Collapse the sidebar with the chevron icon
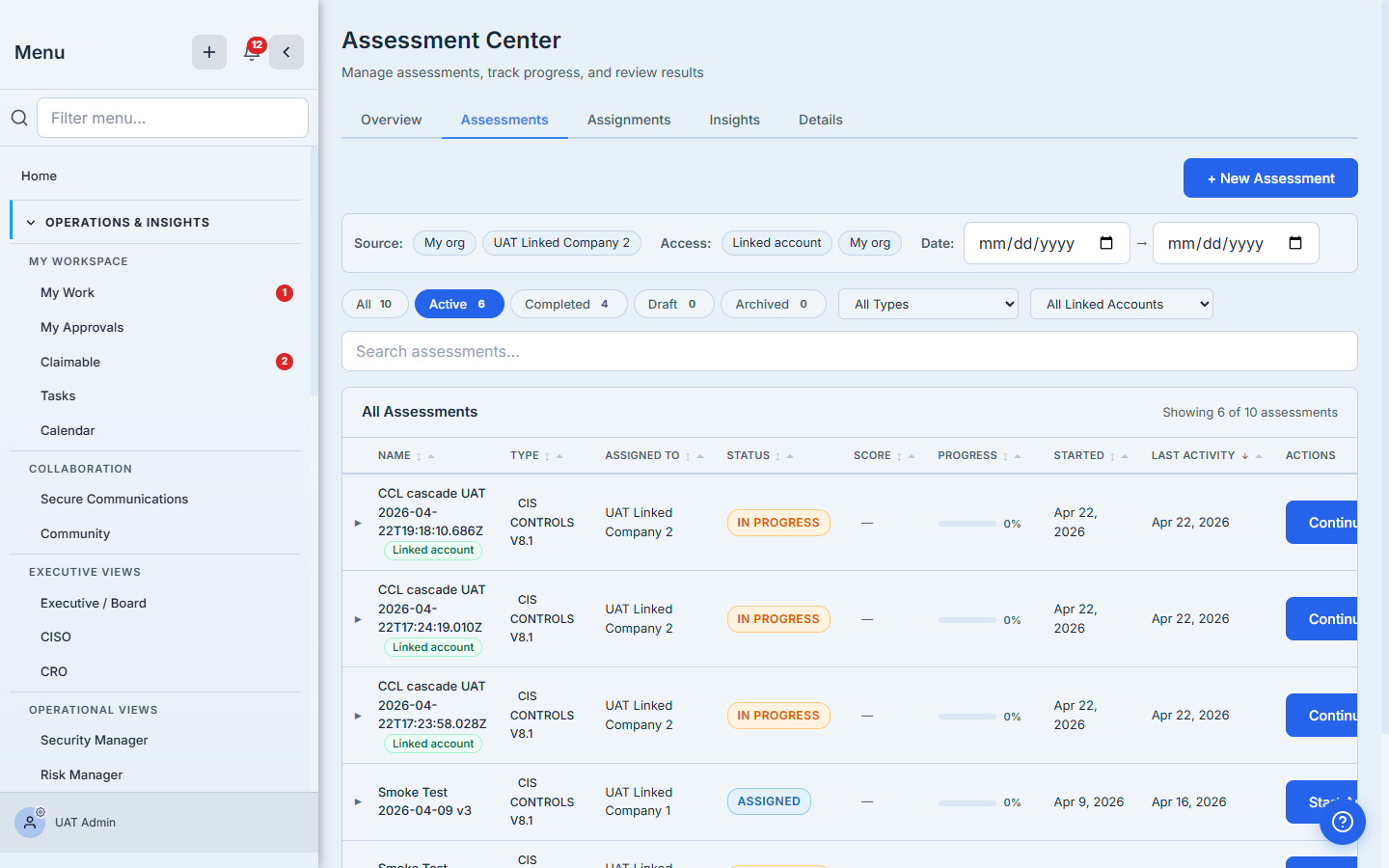Screen dimensions: 1389x868 pos(286,52)
